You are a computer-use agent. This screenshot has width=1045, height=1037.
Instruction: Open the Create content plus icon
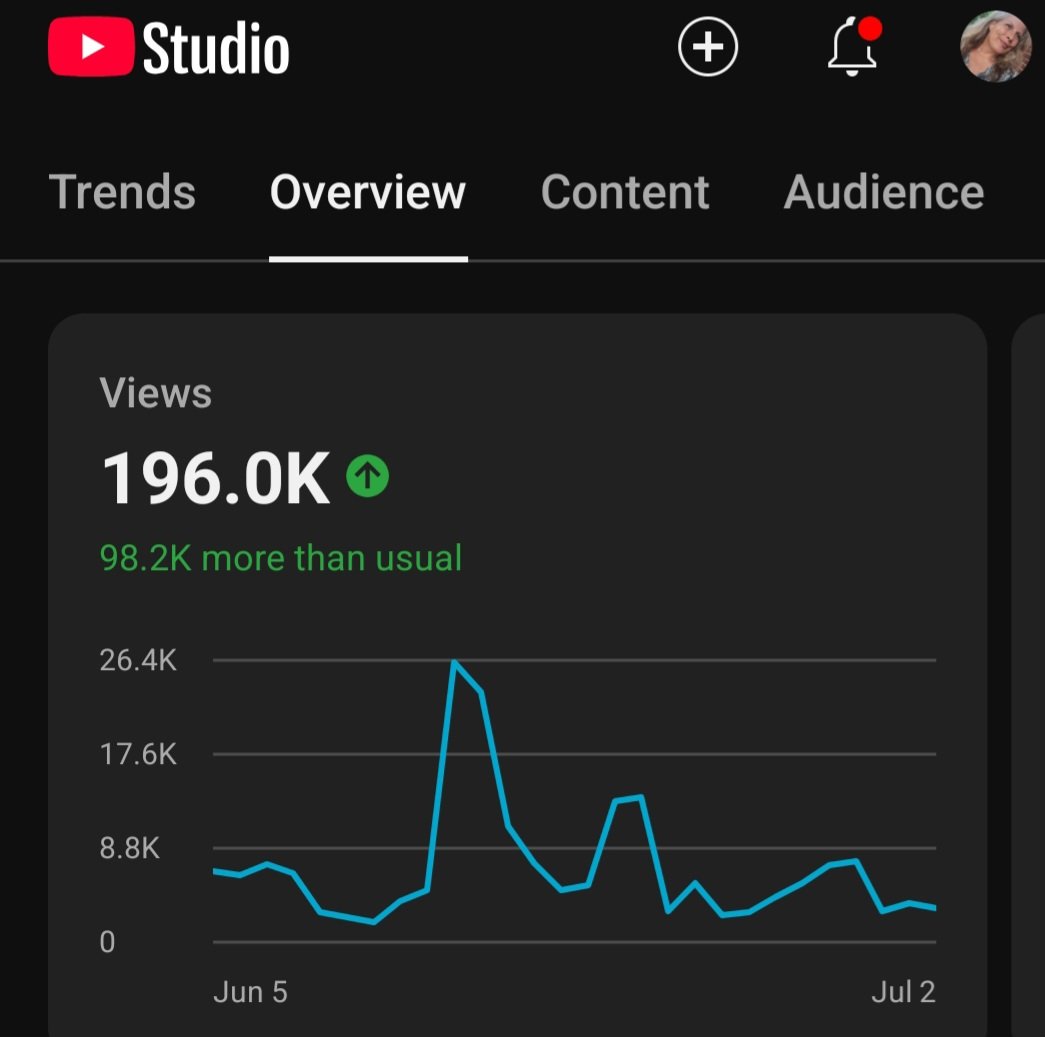coord(708,46)
